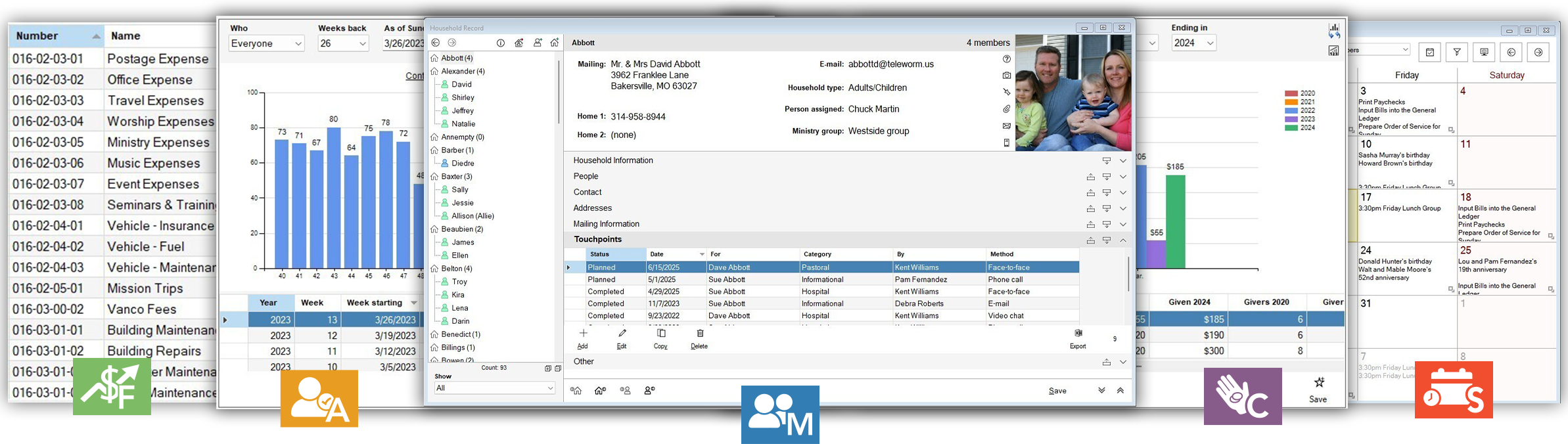Viewport: 1568px width, 444px height.
Task: Click the Edit pencil icon
Action: point(622,334)
